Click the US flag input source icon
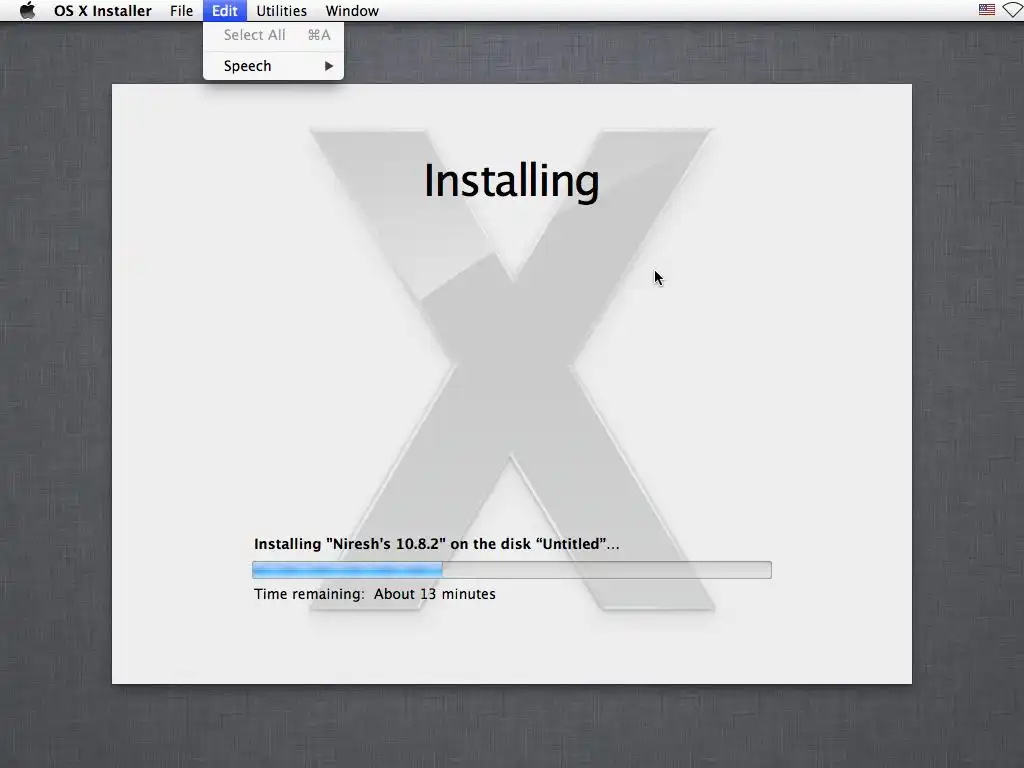This screenshot has width=1024, height=768. click(987, 10)
